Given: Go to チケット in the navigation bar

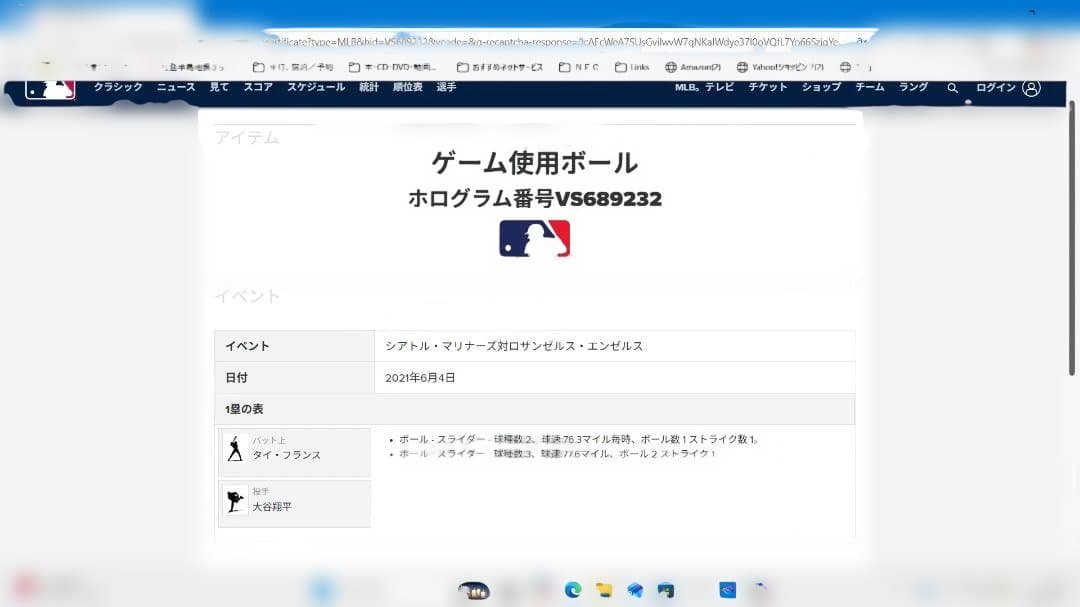Looking at the screenshot, I should pos(768,87).
